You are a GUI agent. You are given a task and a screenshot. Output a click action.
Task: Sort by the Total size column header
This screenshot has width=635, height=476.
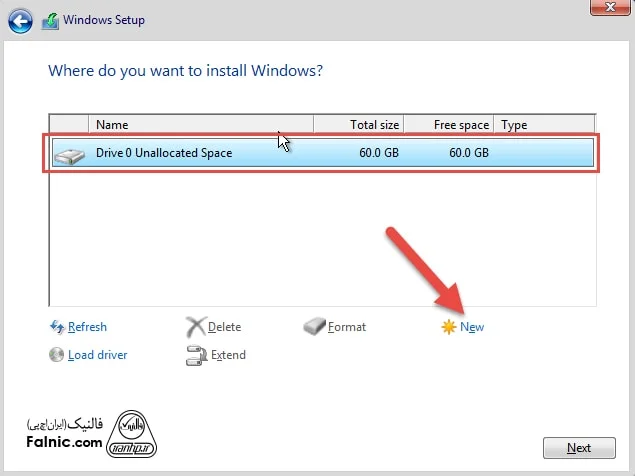click(x=358, y=125)
